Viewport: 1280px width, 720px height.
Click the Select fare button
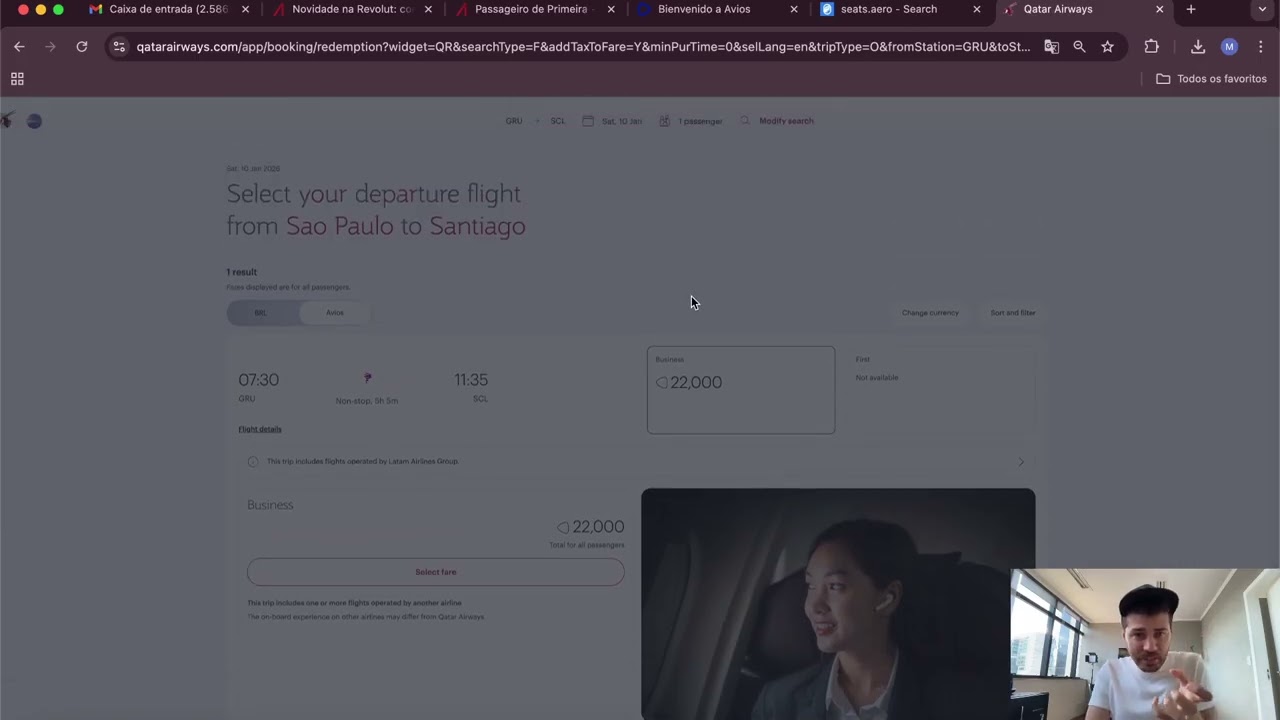(x=436, y=572)
